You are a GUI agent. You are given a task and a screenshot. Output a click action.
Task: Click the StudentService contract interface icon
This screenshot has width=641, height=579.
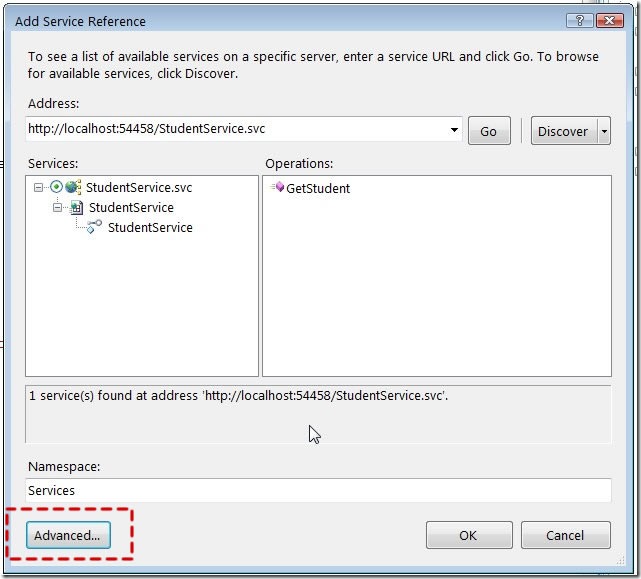pyautogui.click(x=94, y=227)
